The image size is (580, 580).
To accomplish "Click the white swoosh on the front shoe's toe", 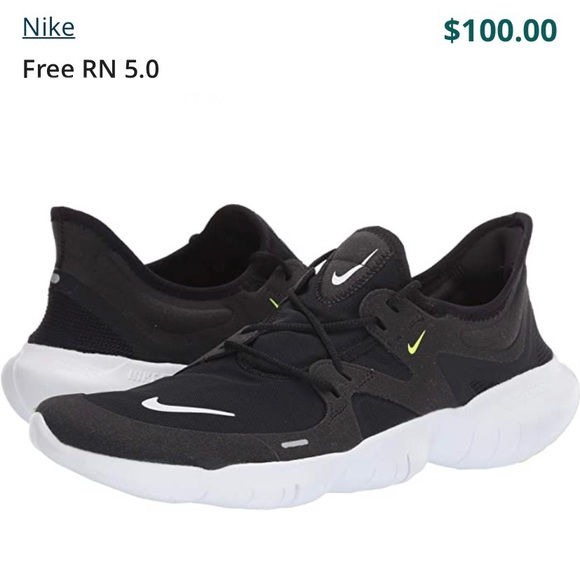I will (188, 407).
